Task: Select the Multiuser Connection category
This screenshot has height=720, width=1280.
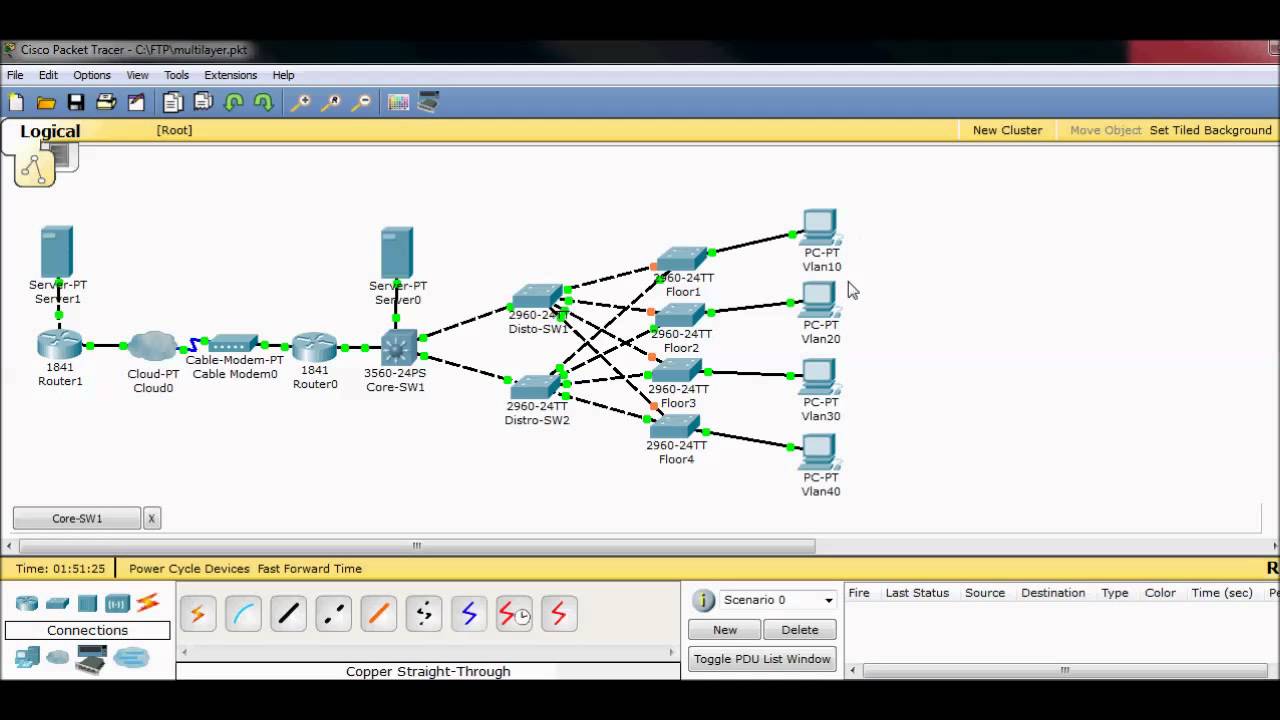Action: click(x=131, y=658)
